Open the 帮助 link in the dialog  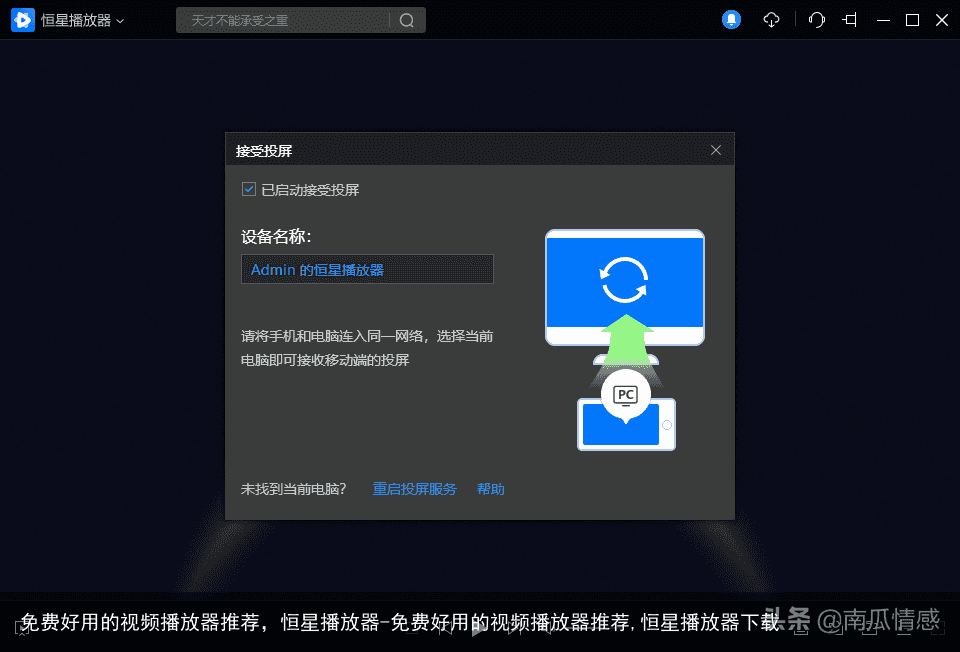click(x=490, y=489)
